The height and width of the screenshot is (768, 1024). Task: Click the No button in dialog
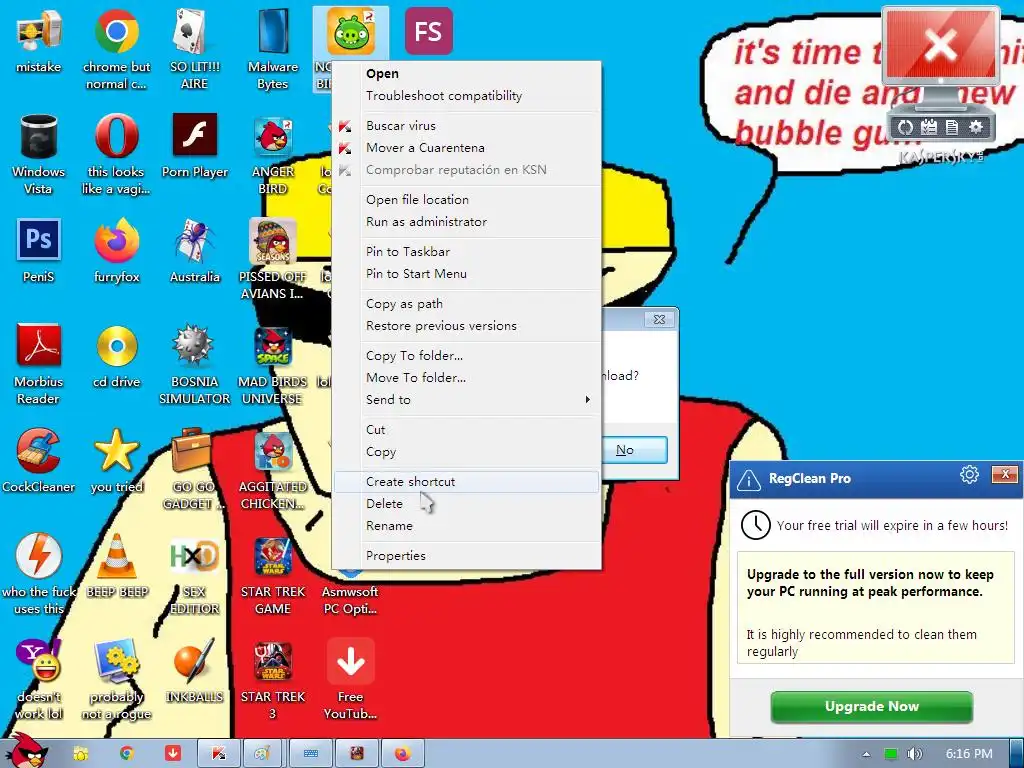tap(633, 450)
